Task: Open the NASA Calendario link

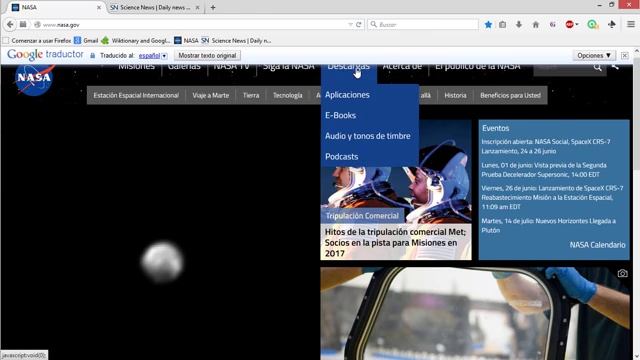Action: pos(597,245)
